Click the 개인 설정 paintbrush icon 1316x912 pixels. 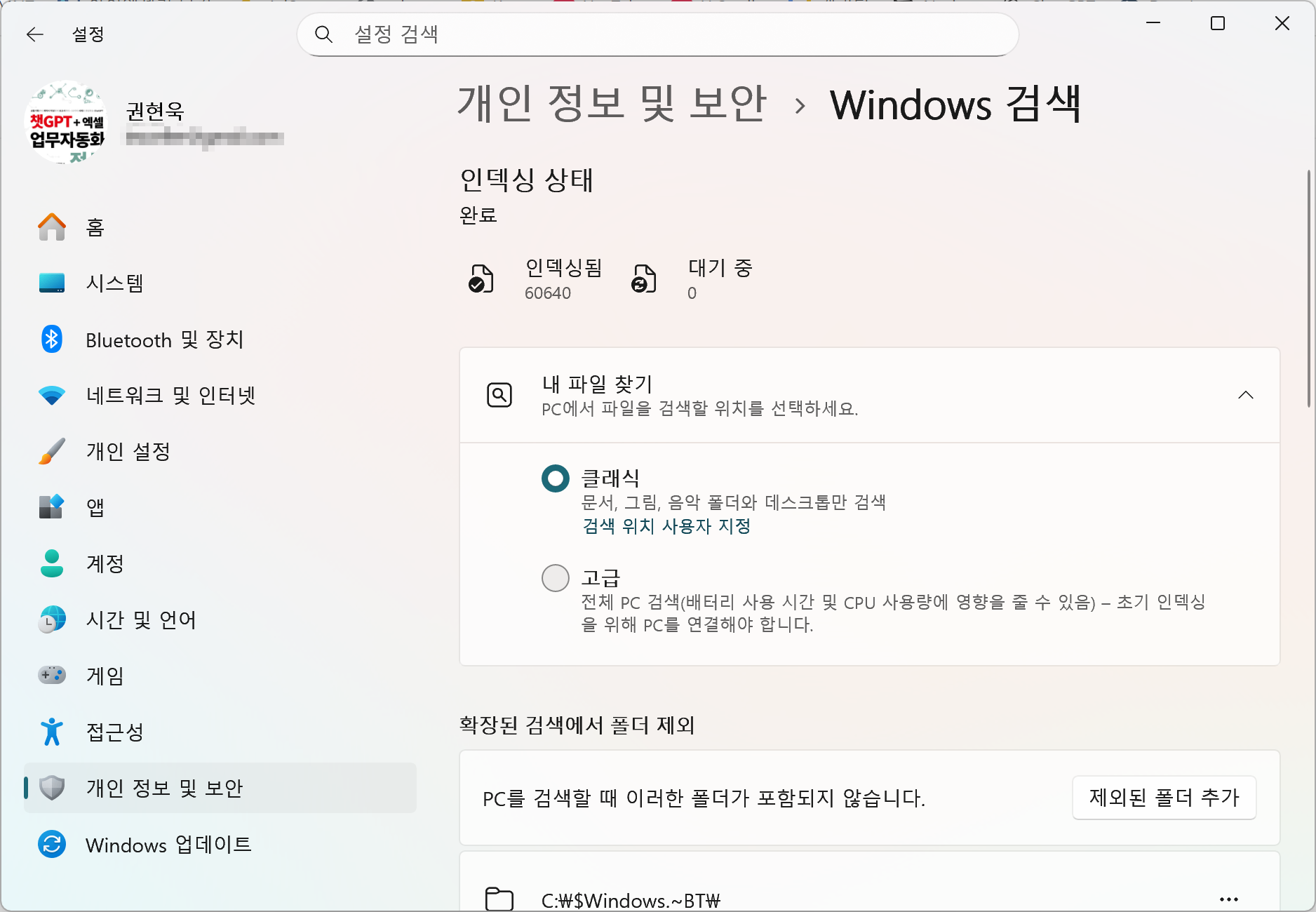tap(52, 452)
